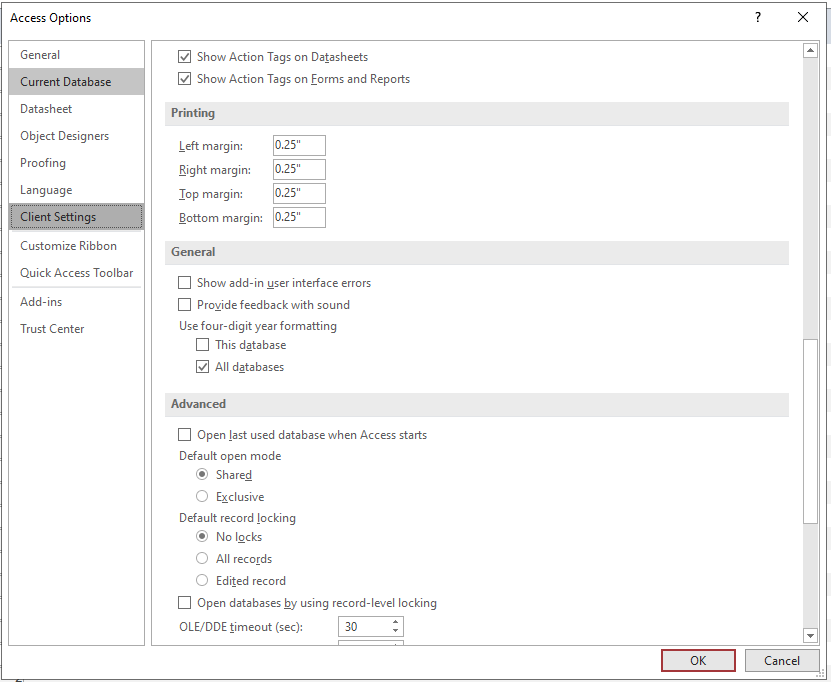Open Customize Ribbon settings
831x682 pixels.
(76, 246)
